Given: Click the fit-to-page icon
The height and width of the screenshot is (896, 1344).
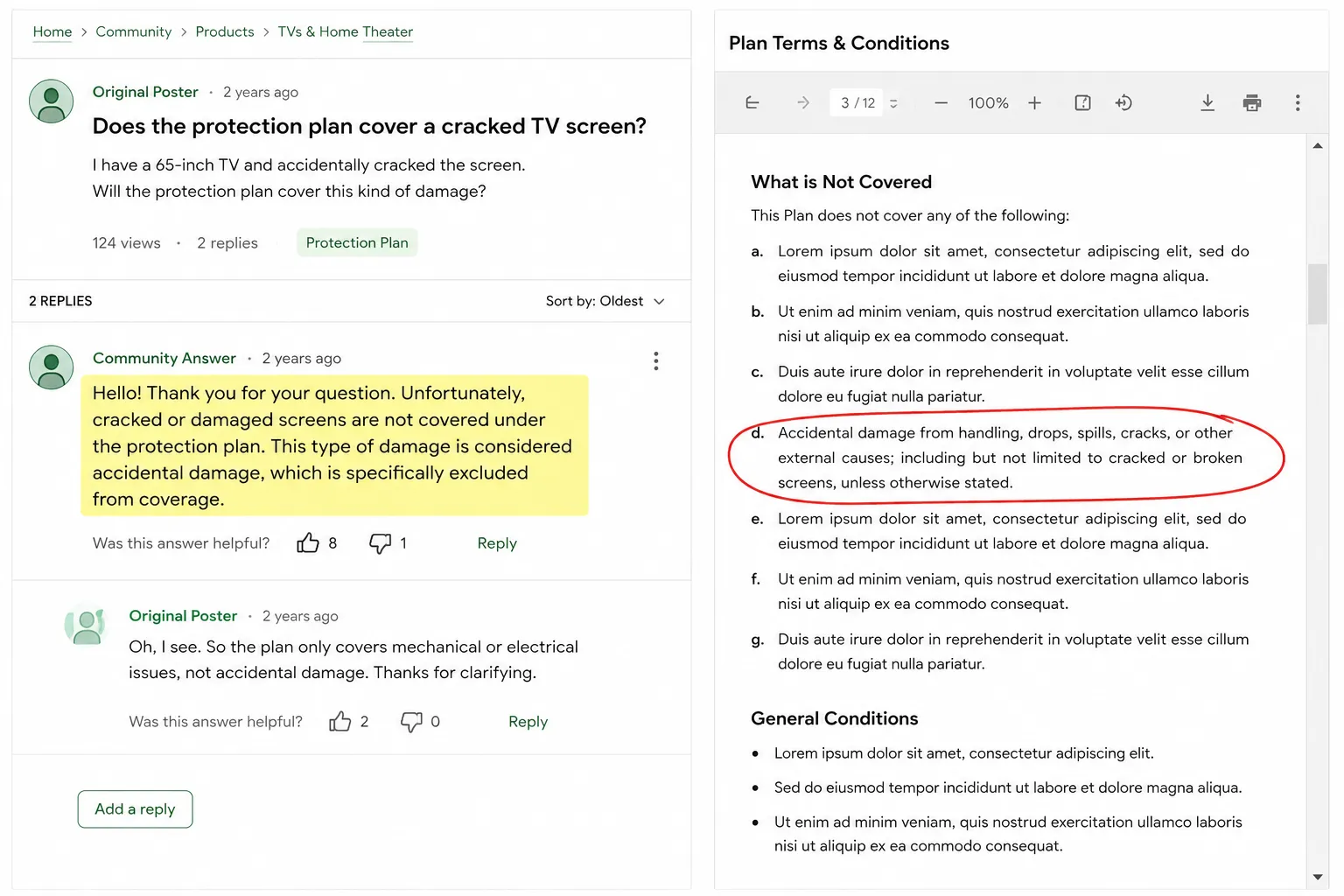Looking at the screenshot, I should coord(1082,103).
